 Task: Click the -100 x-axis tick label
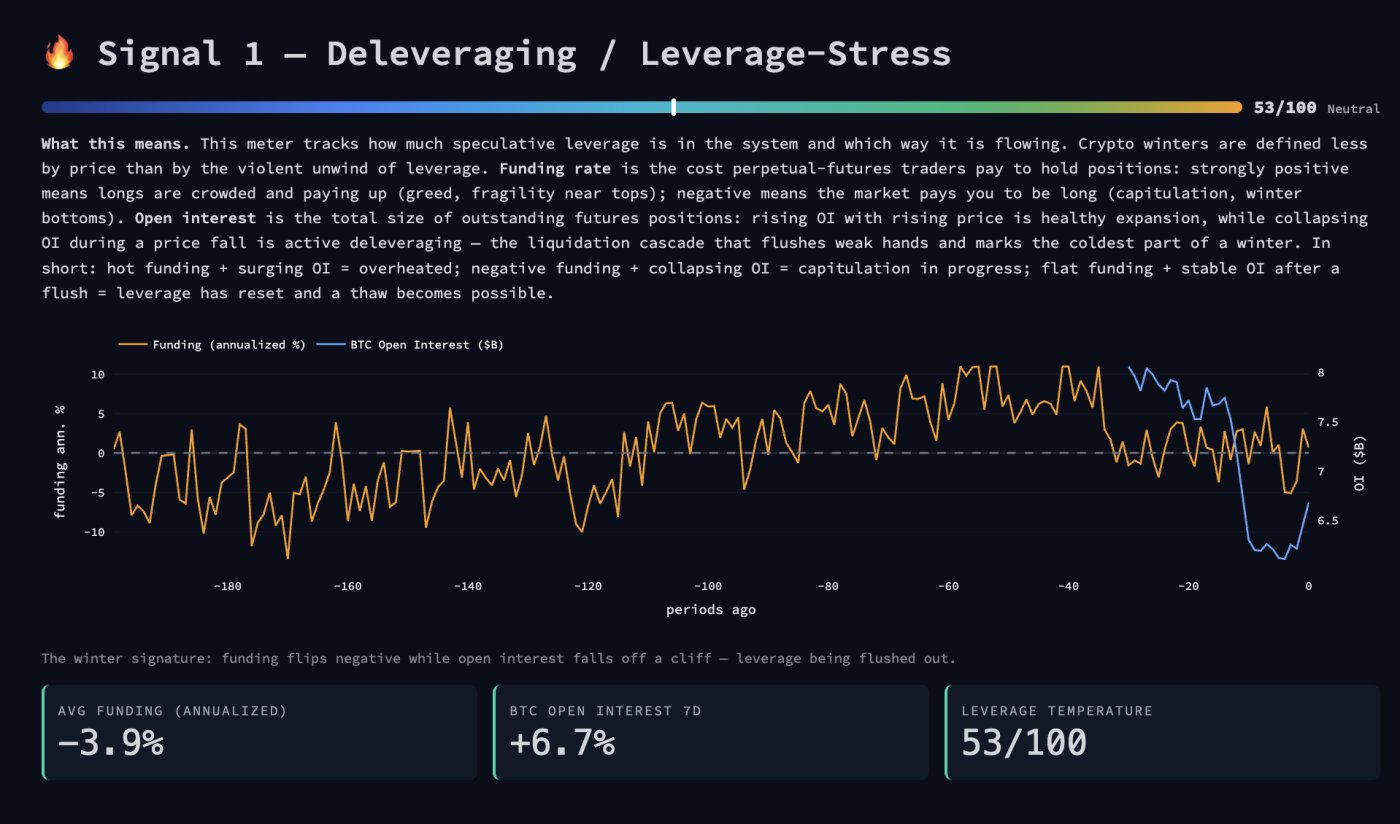[x=708, y=587]
